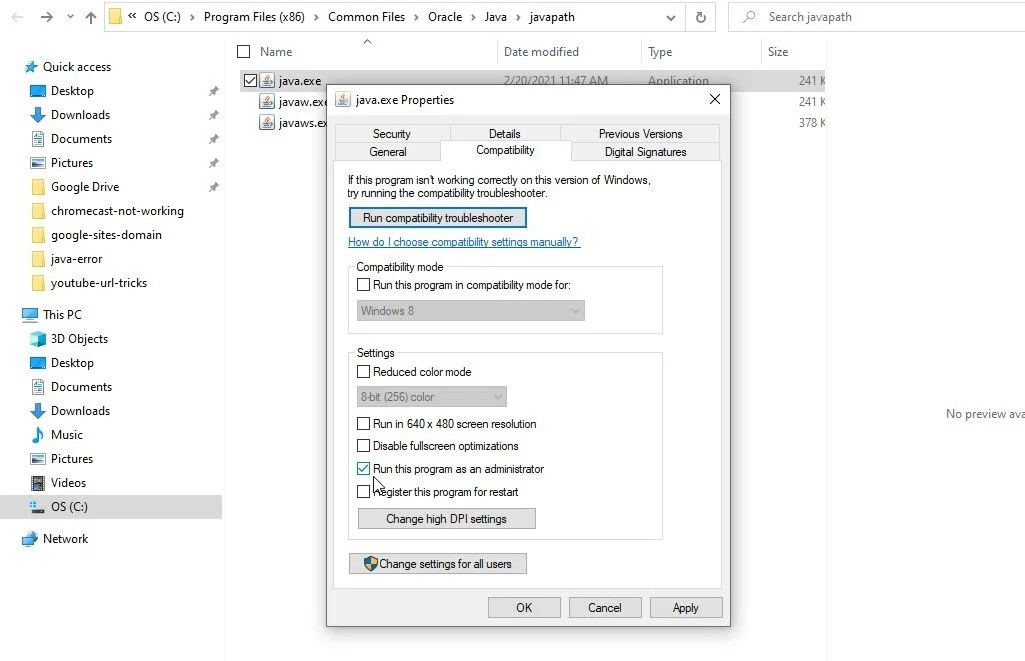Open the compatibility settings help link

coord(463,241)
